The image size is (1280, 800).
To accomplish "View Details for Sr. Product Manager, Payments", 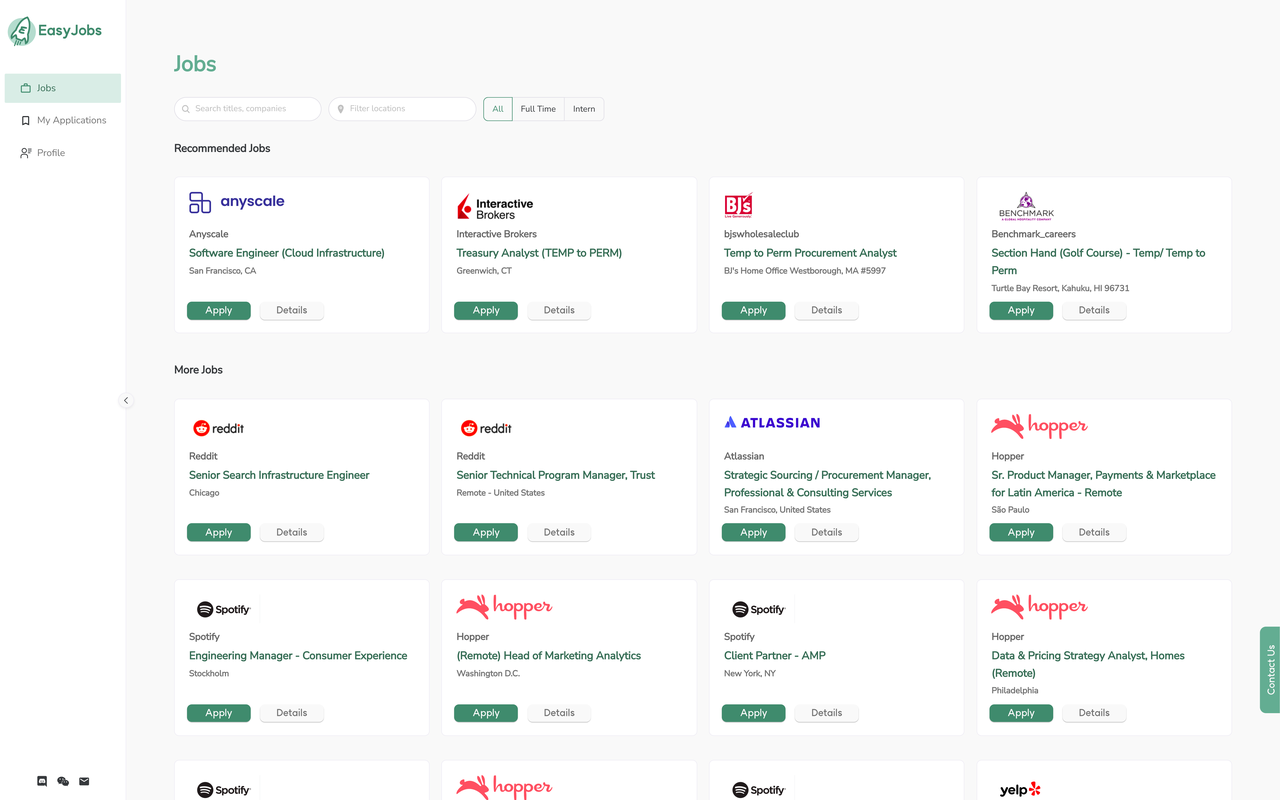I will tap(1094, 533).
